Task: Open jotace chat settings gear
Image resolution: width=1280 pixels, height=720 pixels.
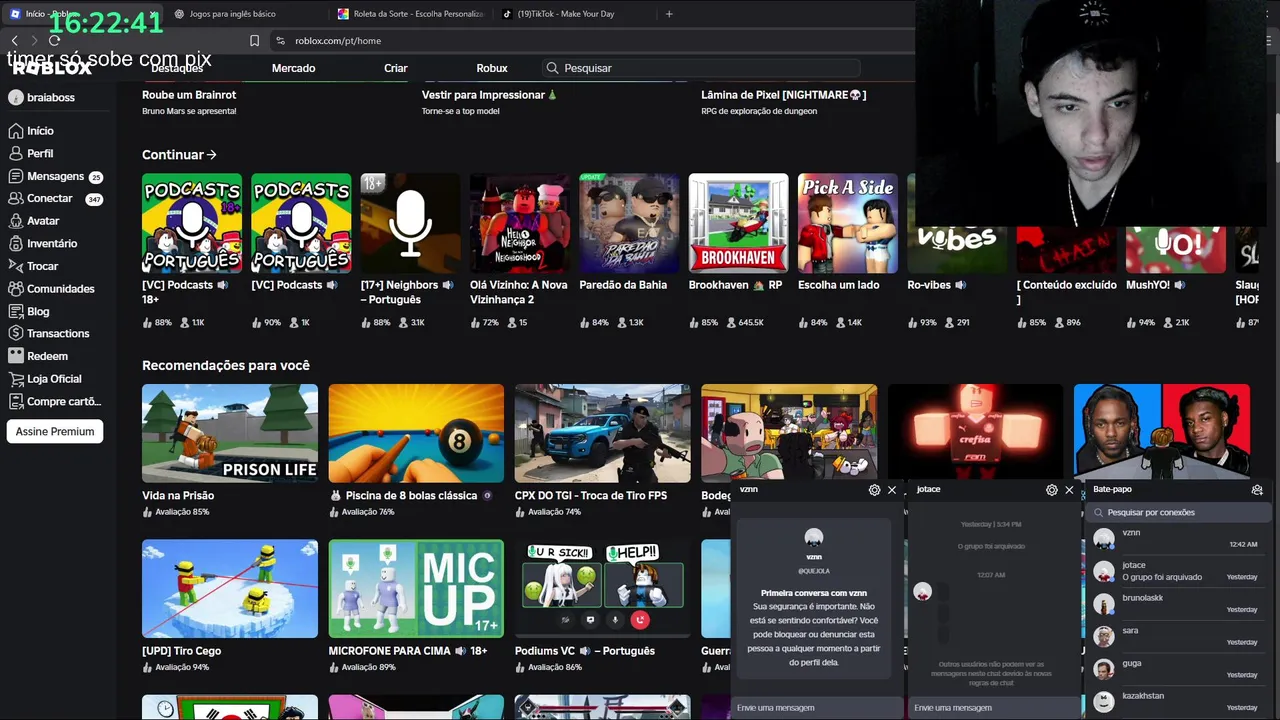Action: click(x=1052, y=490)
